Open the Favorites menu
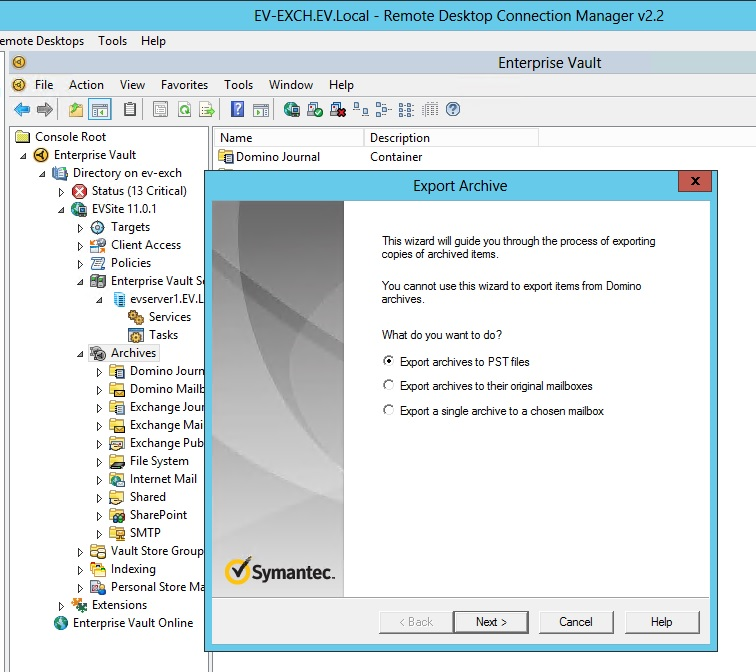 [x=184, y=85]
